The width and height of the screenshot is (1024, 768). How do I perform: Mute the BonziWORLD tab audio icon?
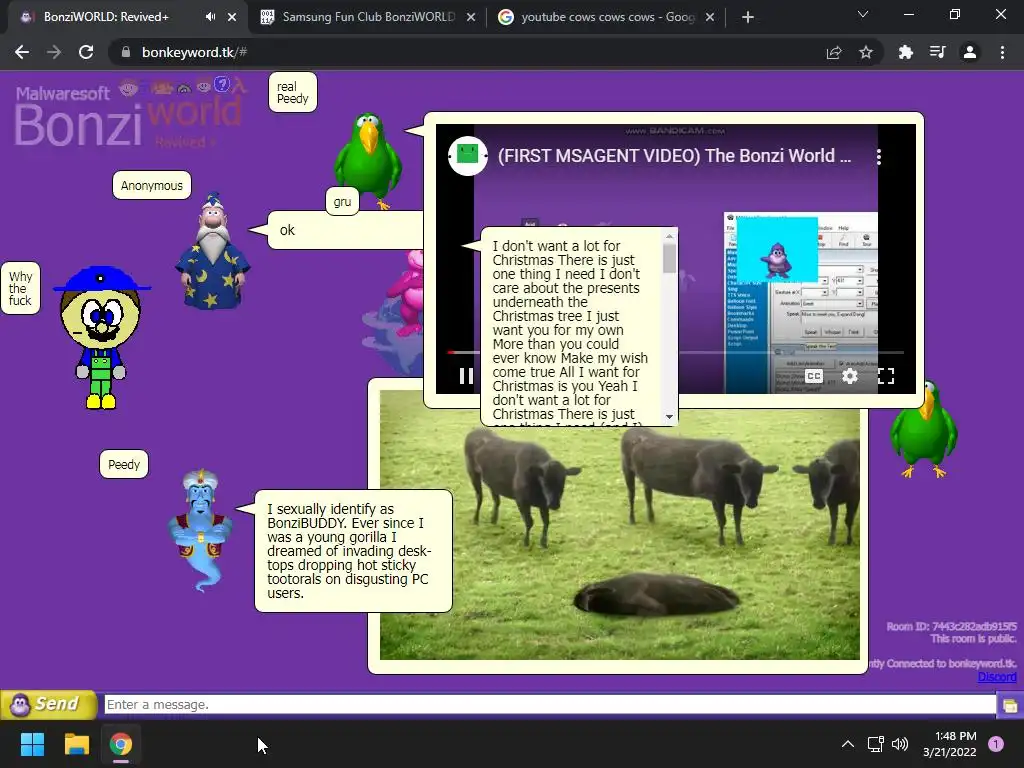210,17
